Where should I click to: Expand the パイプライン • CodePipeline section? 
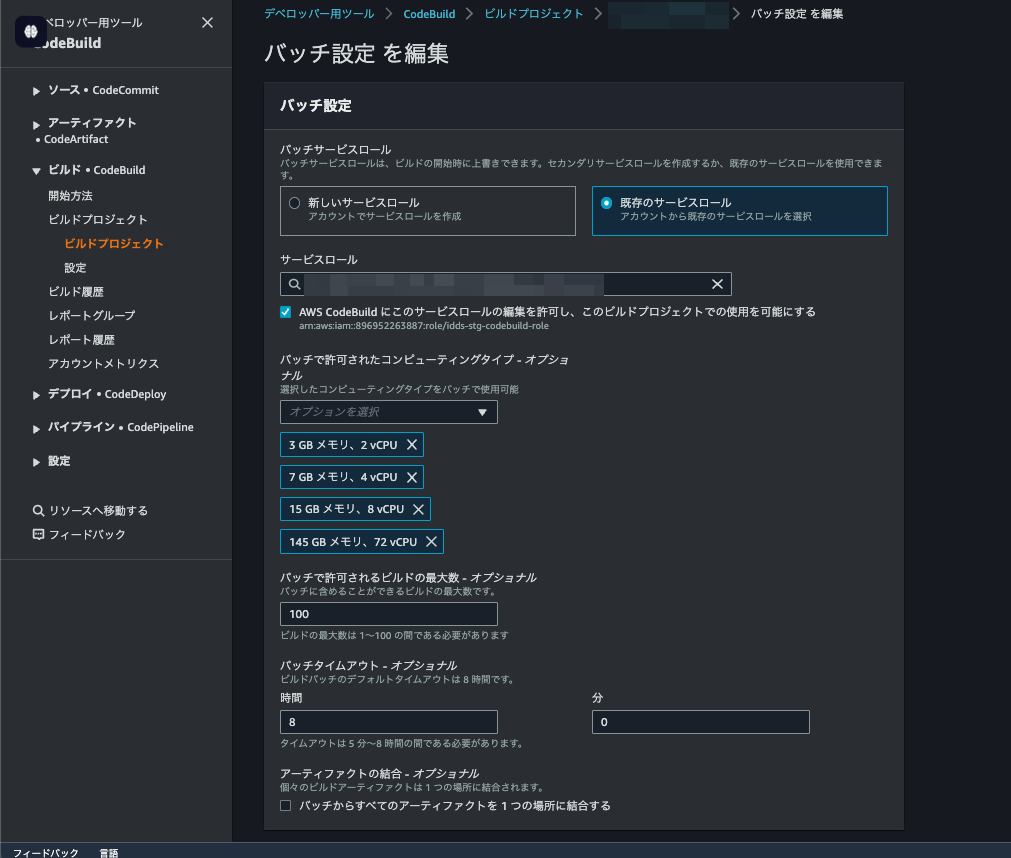point(36,428)
